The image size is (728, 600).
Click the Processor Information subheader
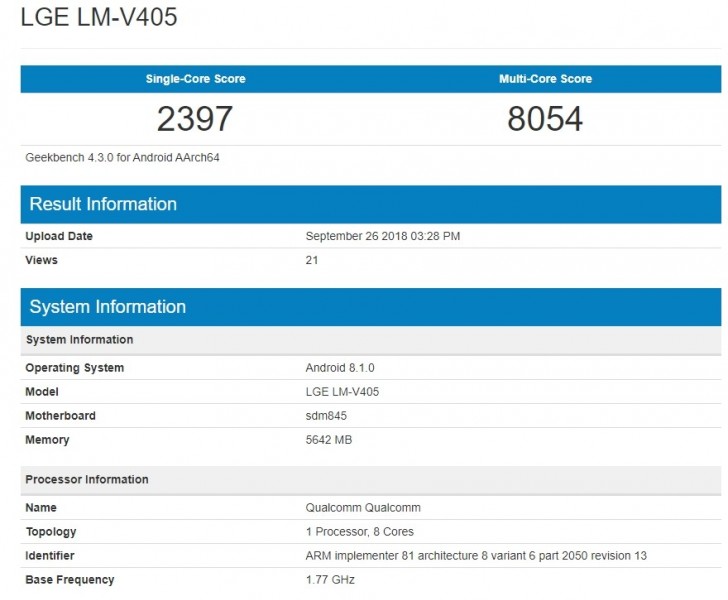coord(87,480)
